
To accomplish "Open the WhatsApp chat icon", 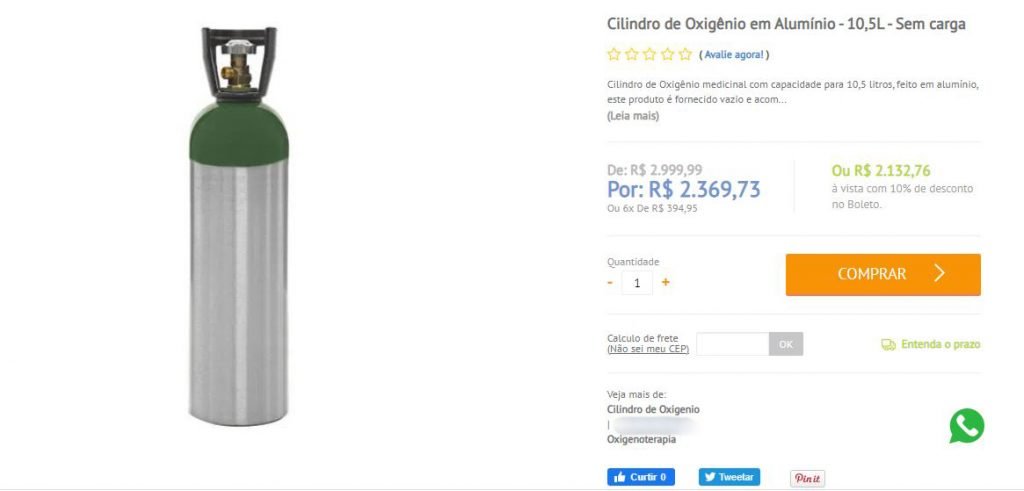I will point(967,426).
